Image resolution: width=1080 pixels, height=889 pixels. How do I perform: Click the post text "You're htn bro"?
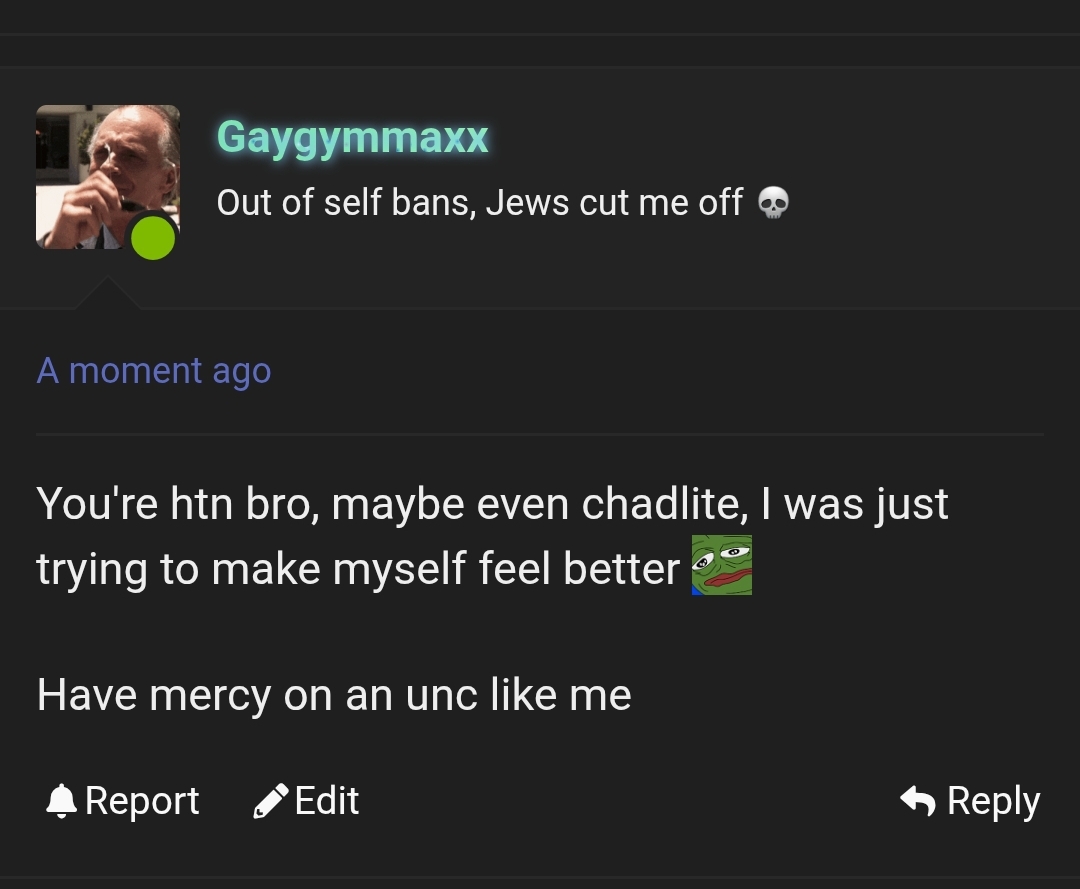[x=178, y=504]
